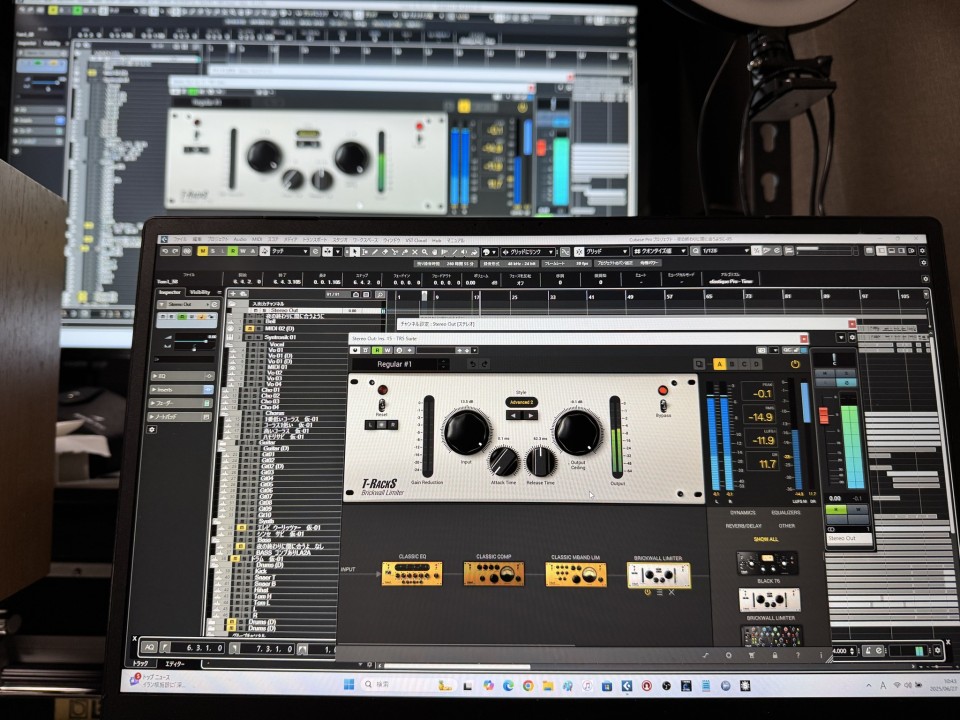Screen dimensions: 960x720
Task: Open T-RackS shop cart icon
Action: point(752,655)
